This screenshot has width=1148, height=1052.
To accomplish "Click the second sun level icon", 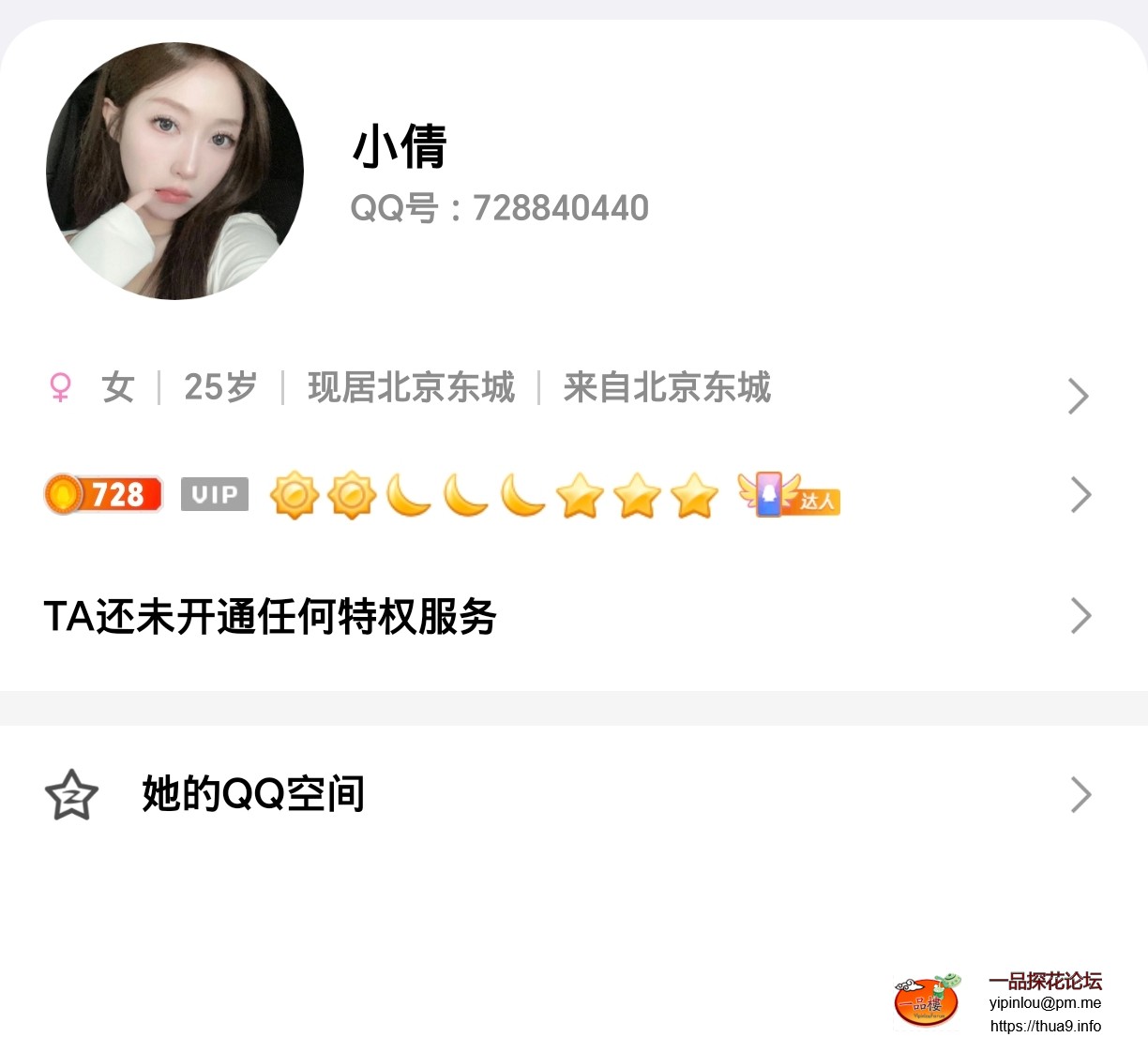I will 352,495.
